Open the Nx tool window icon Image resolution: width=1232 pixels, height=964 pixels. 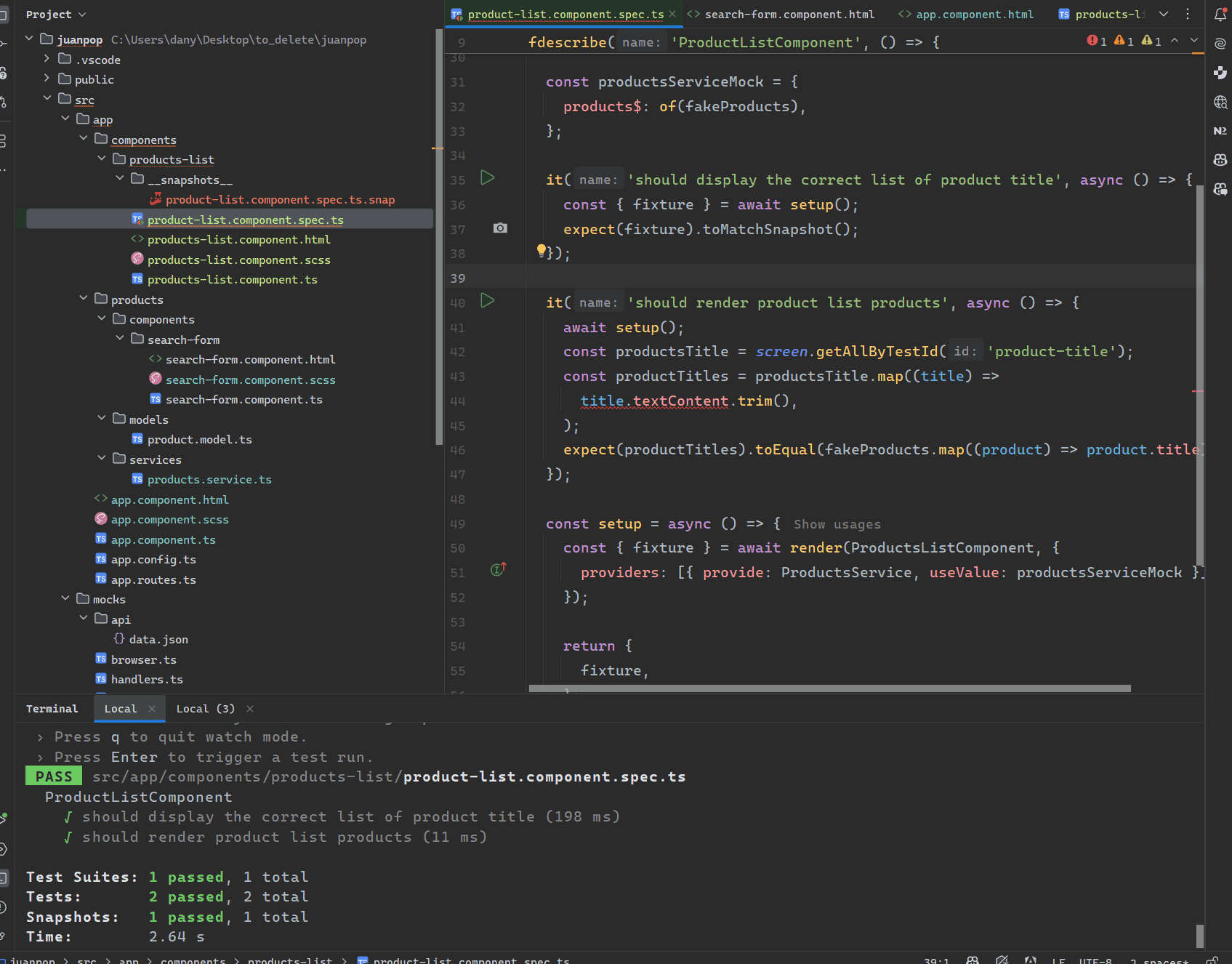pos(1220,131)
